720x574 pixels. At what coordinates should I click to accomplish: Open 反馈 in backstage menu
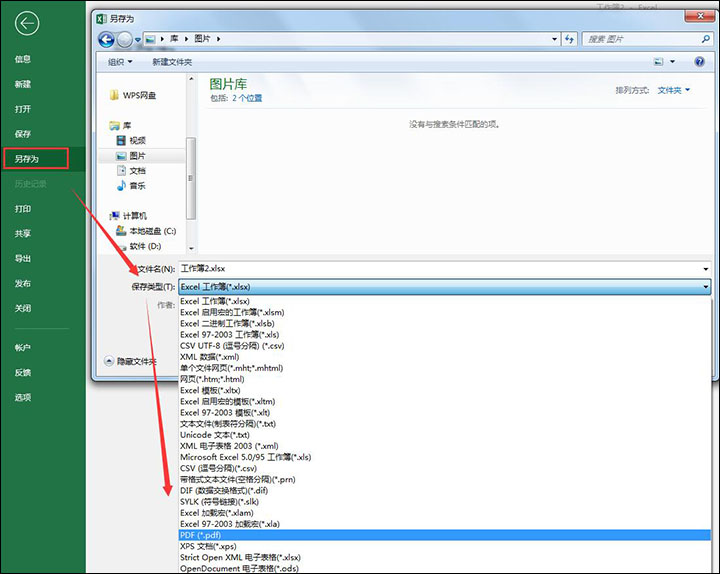22,372
